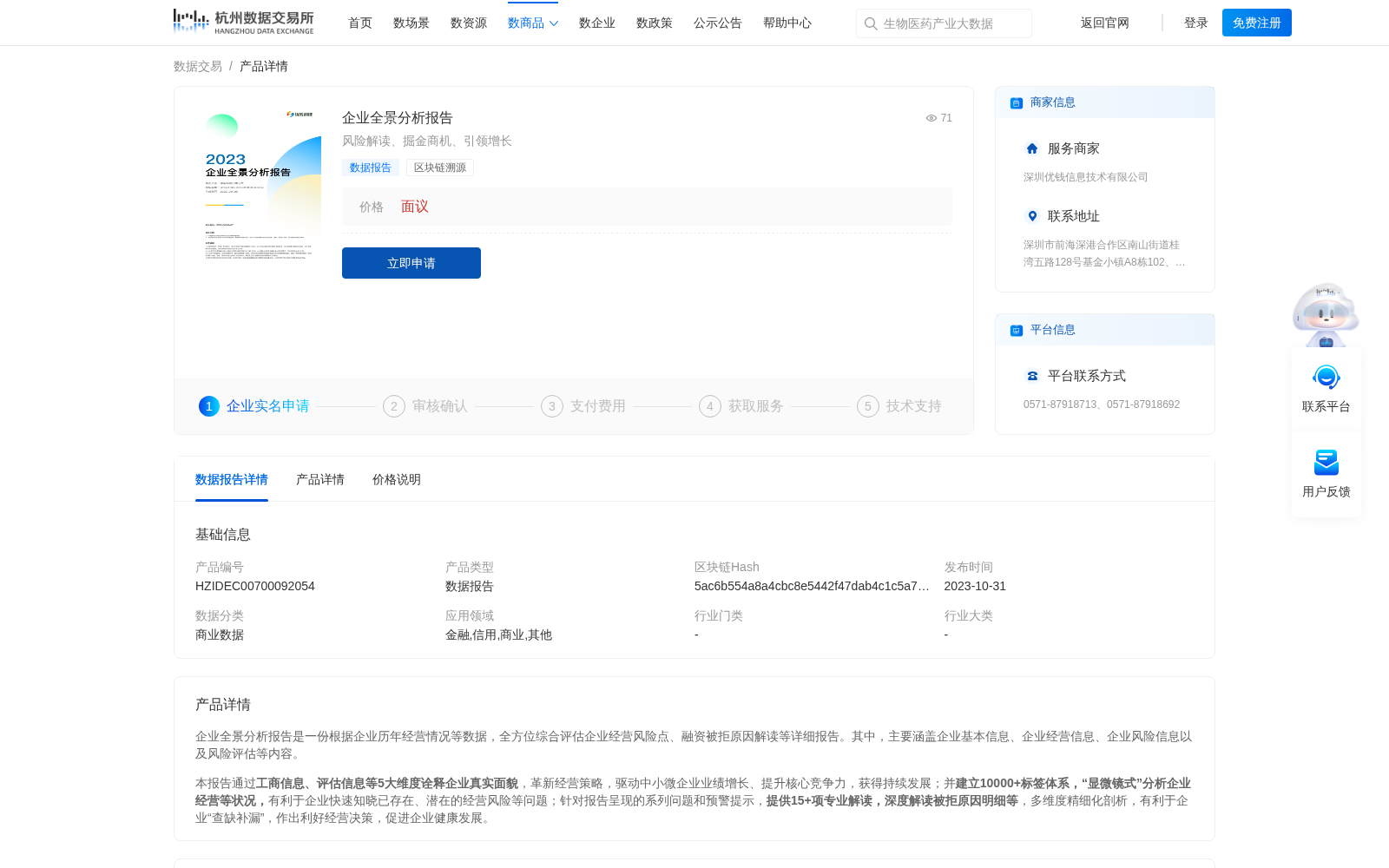Viewport: 1389px width, 868px height.
Task: Click the 免费注册 button
Action: [x=1257, y=23]
